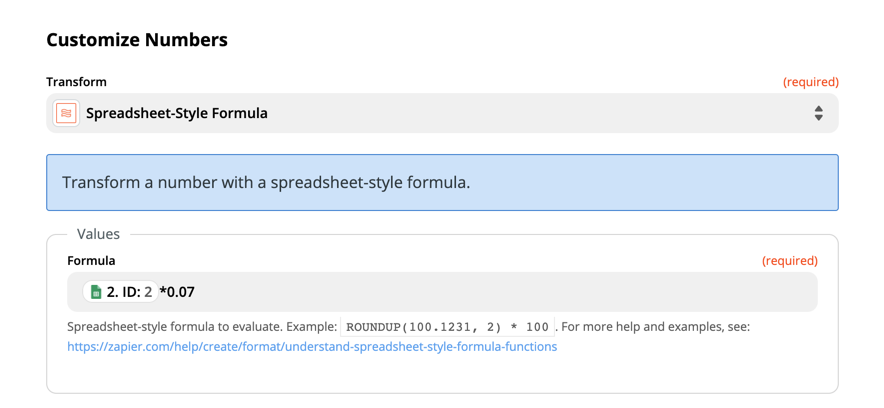
Task: Click the down arrow of the Transform selector
Action: point(819,118)
